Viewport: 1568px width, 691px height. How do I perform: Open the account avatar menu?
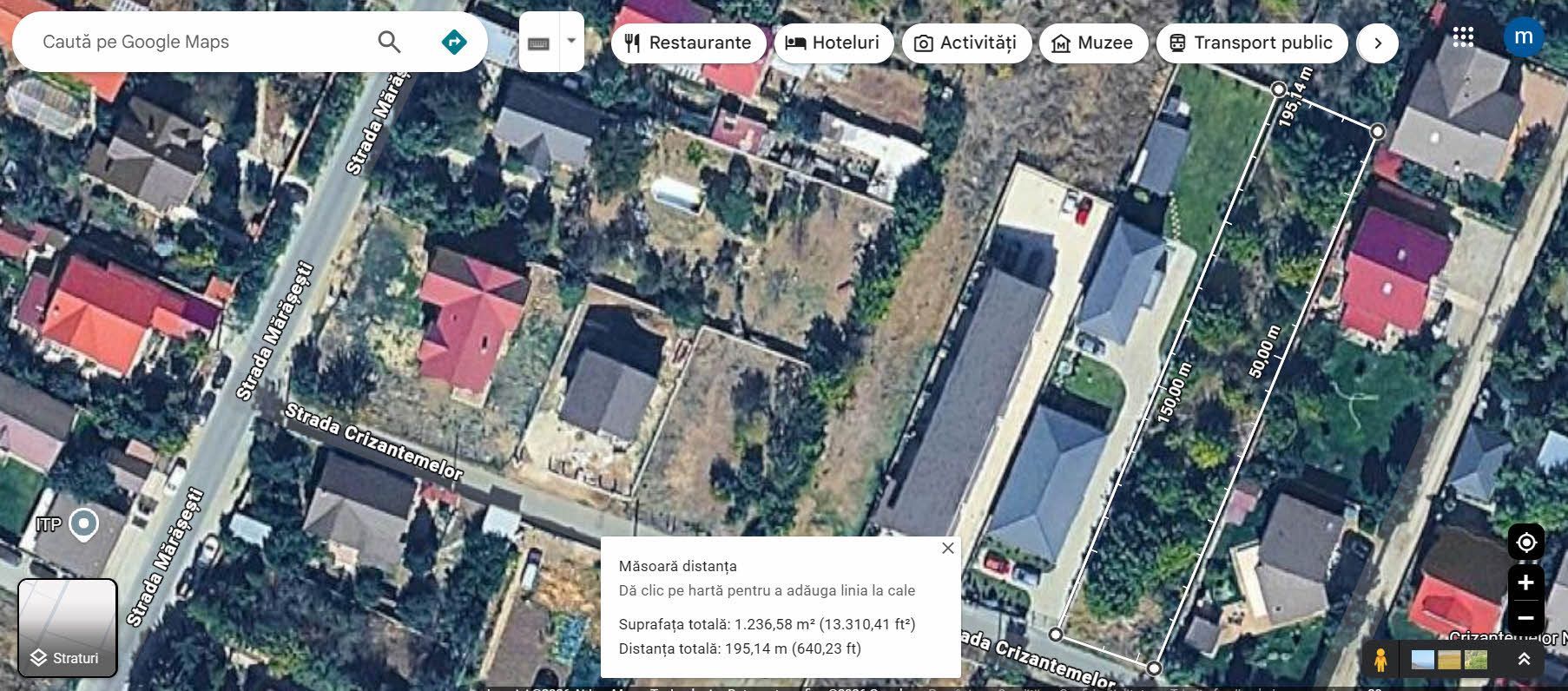pos(1523,37)
